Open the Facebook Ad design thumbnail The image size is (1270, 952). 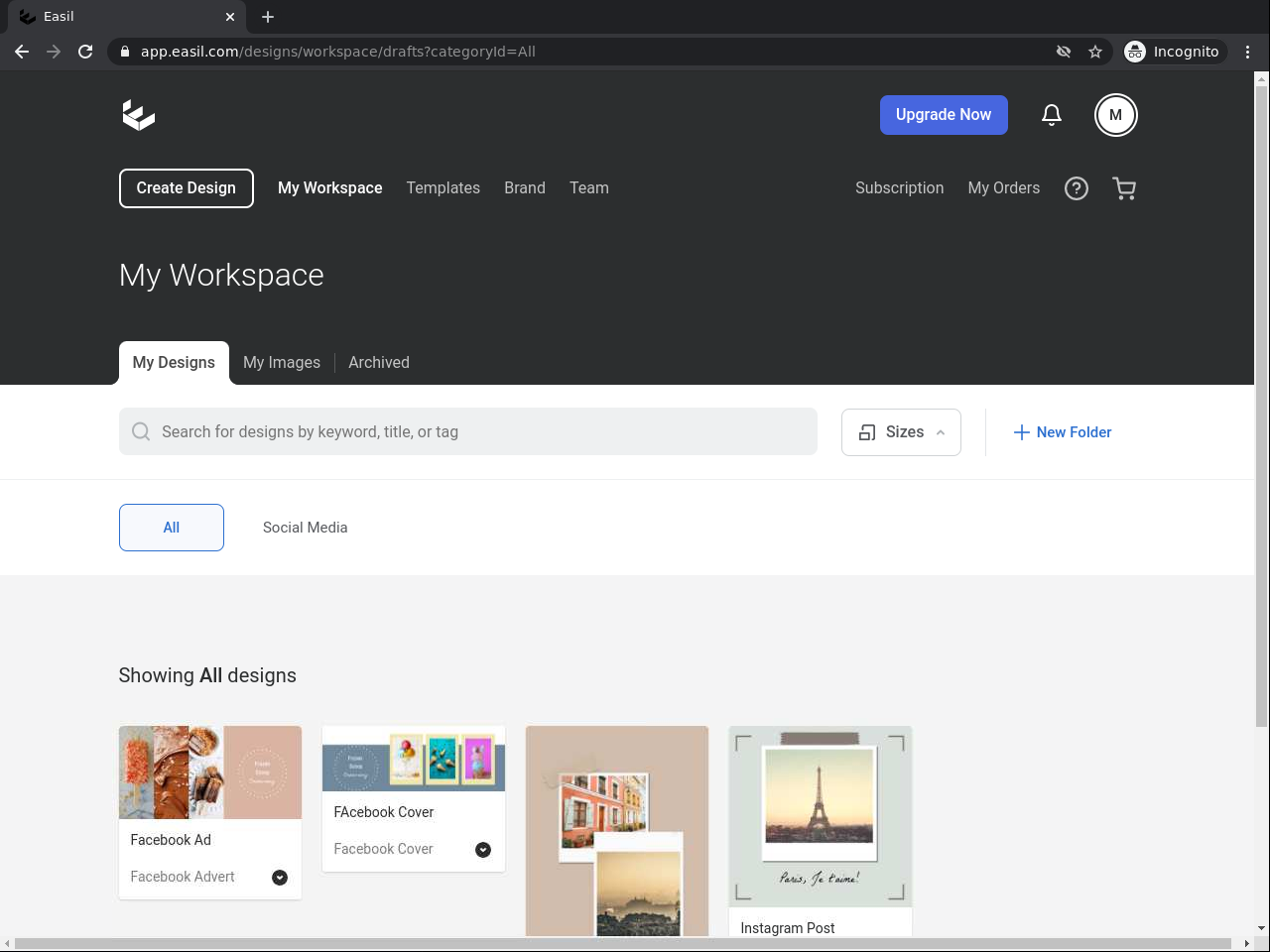tap(210, 773)
